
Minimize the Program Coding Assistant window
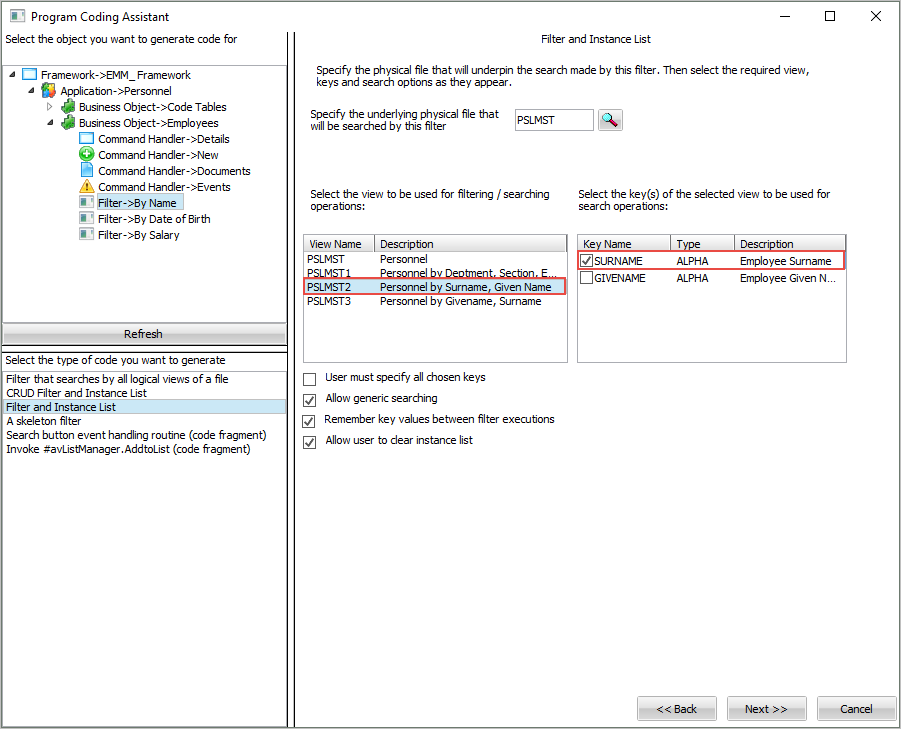pyautogui.click(x=785, y=16)
